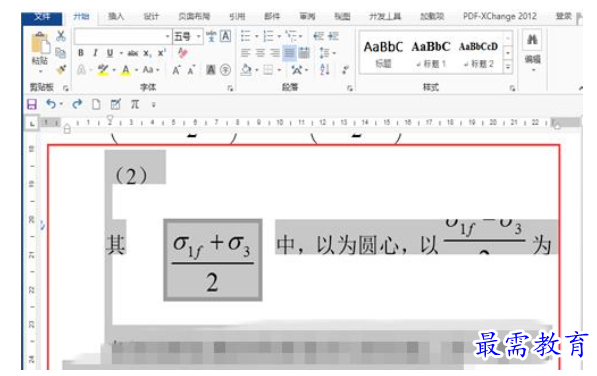Open the 文件 (File) tab
The image size is (597, 376).
(x=42, y=17)
